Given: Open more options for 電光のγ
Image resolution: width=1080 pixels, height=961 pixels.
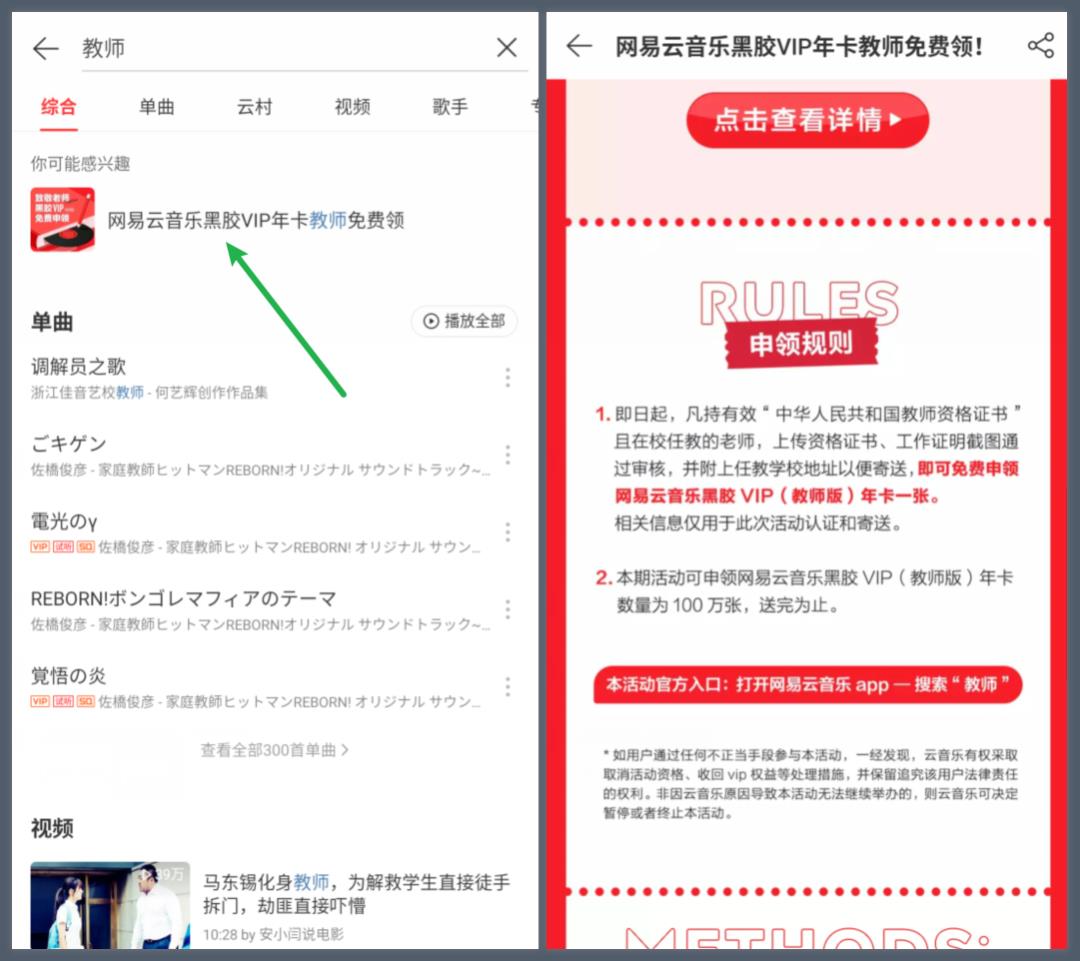Looking at the screenshot, I should pos(507,532).
